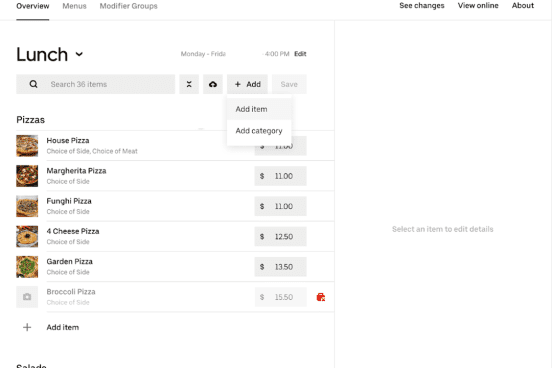Click the plus icon beside Add item row
Viewport: 552px width, 368px height.
tap(27, 327)
